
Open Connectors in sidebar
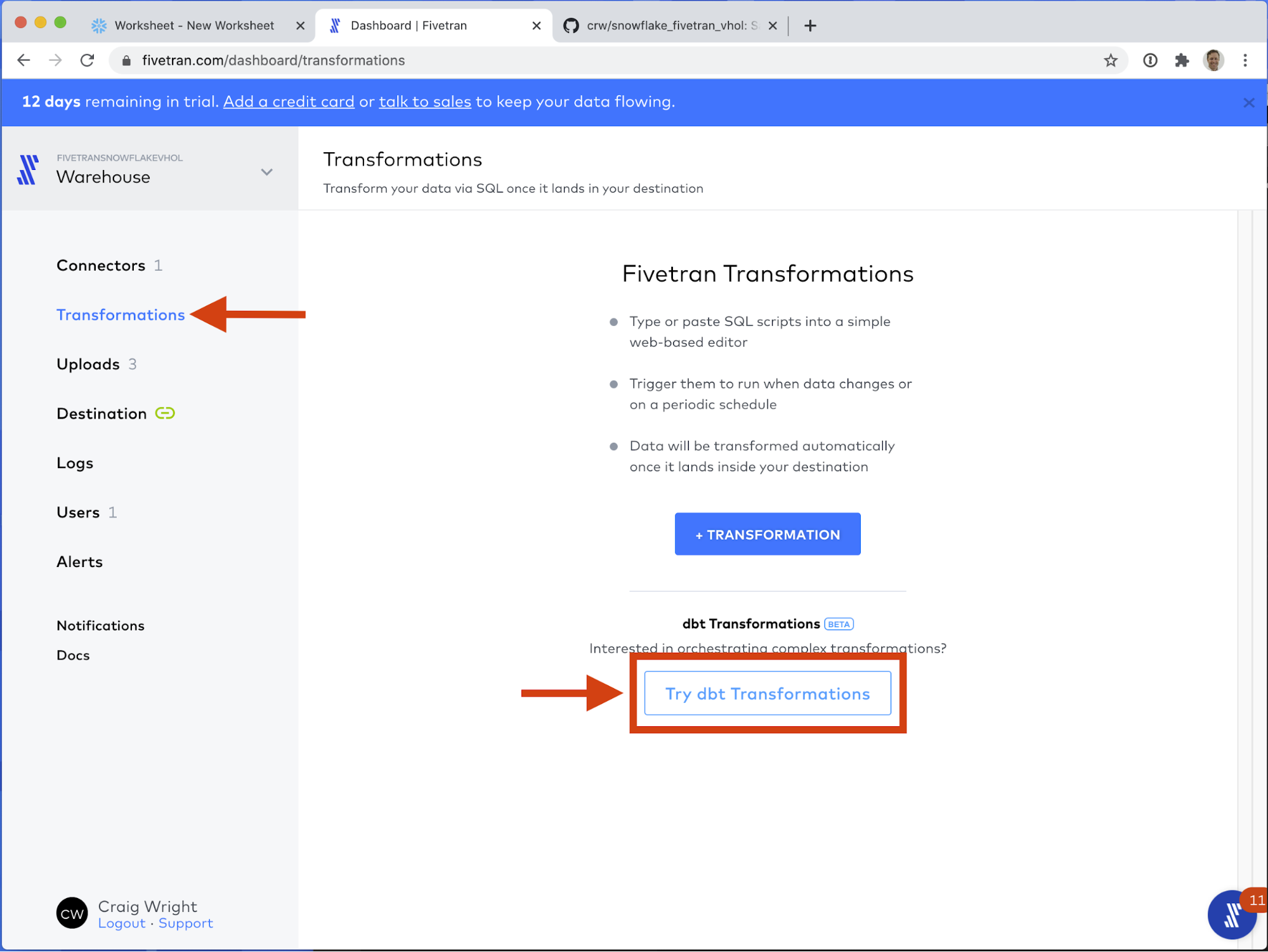(101, 266)
